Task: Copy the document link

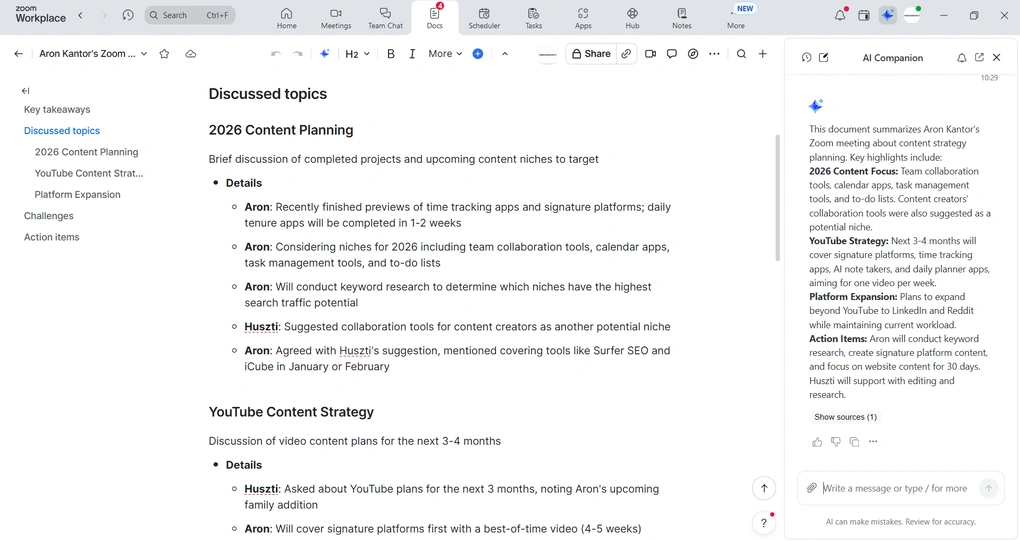Action: click(626, 54)
